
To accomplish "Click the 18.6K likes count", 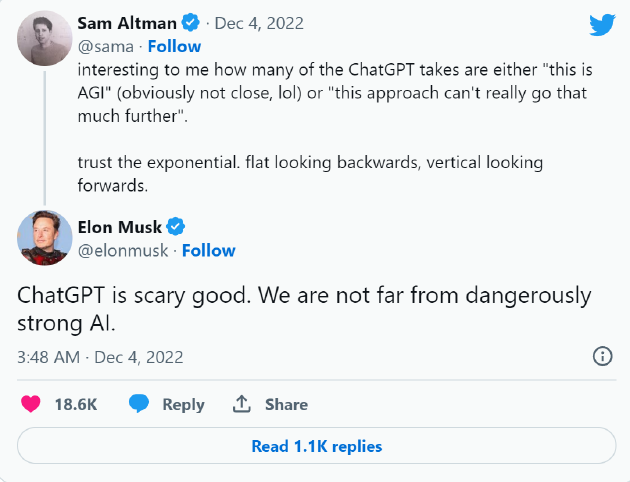I will point(75,404).
